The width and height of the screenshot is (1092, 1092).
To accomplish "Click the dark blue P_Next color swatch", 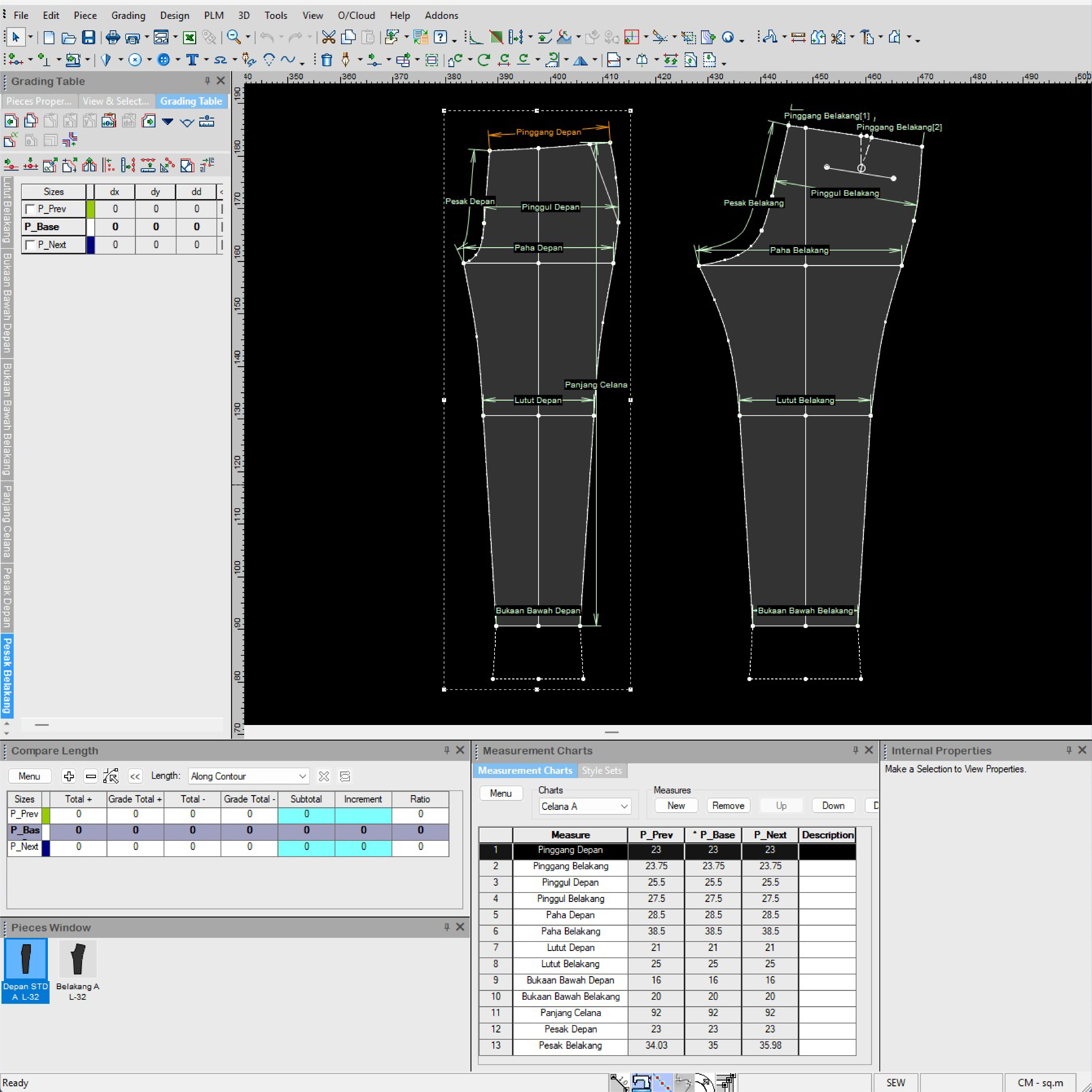I will (x=90, y=245).
